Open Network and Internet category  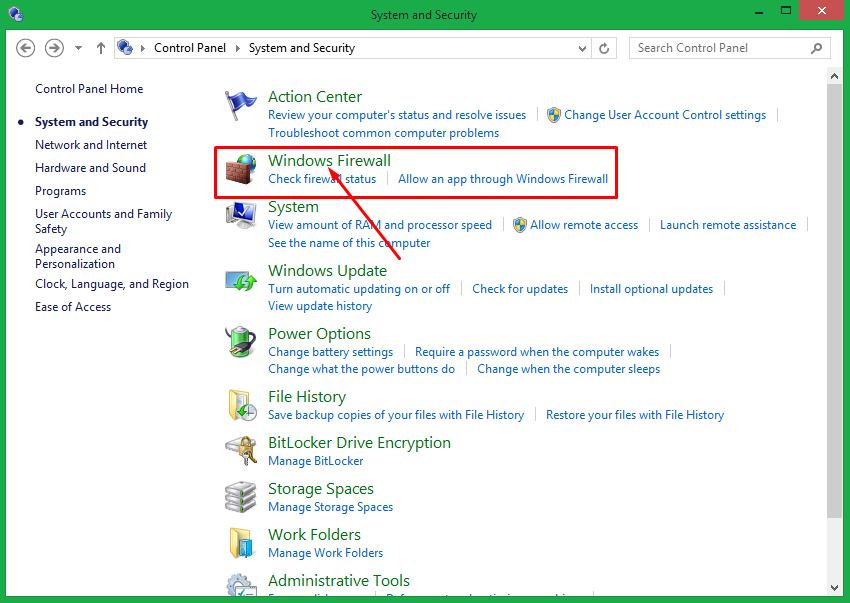click(91, 145)
